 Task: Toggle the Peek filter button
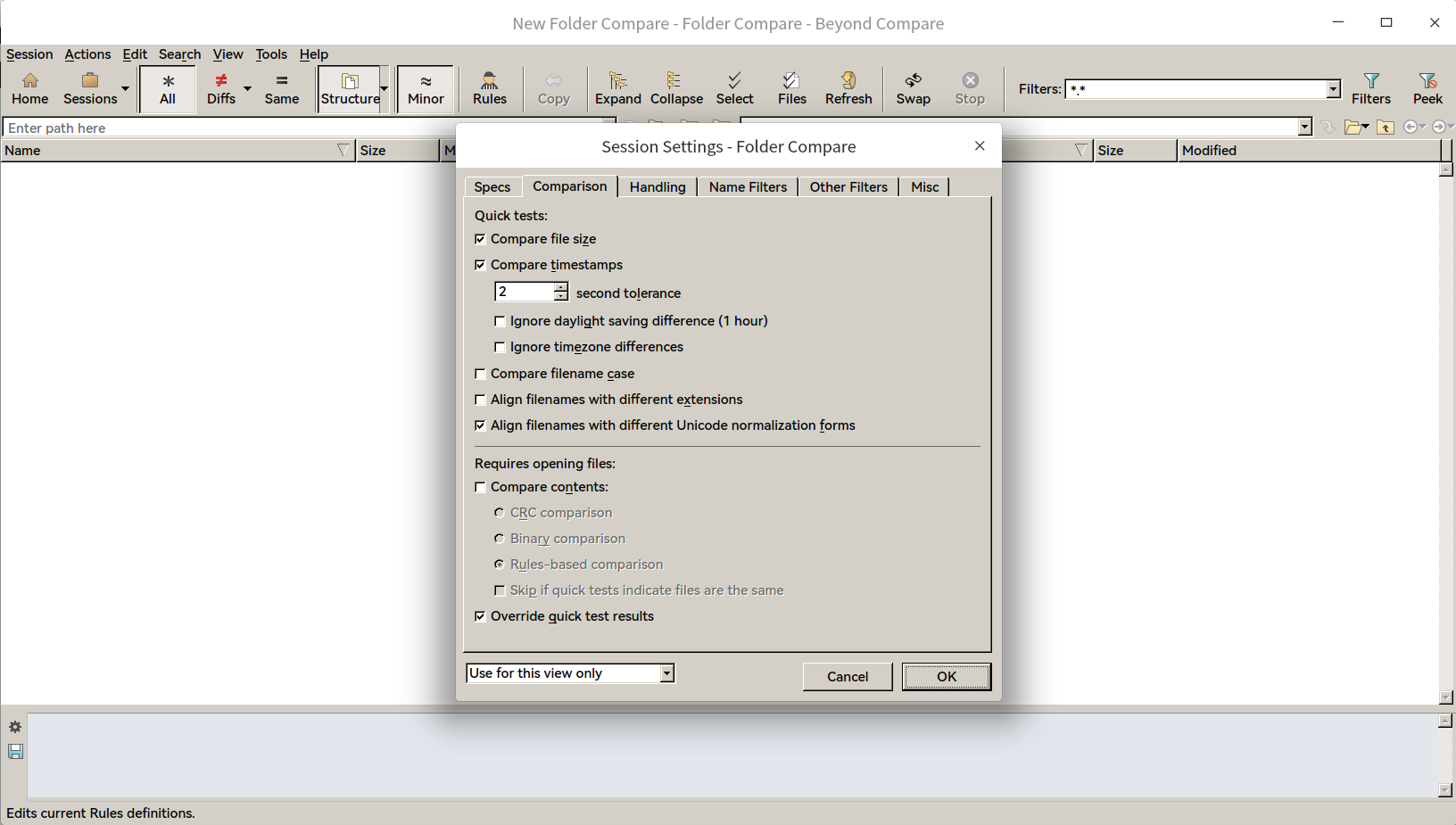pyautogui.click(x=1427, y=89)
